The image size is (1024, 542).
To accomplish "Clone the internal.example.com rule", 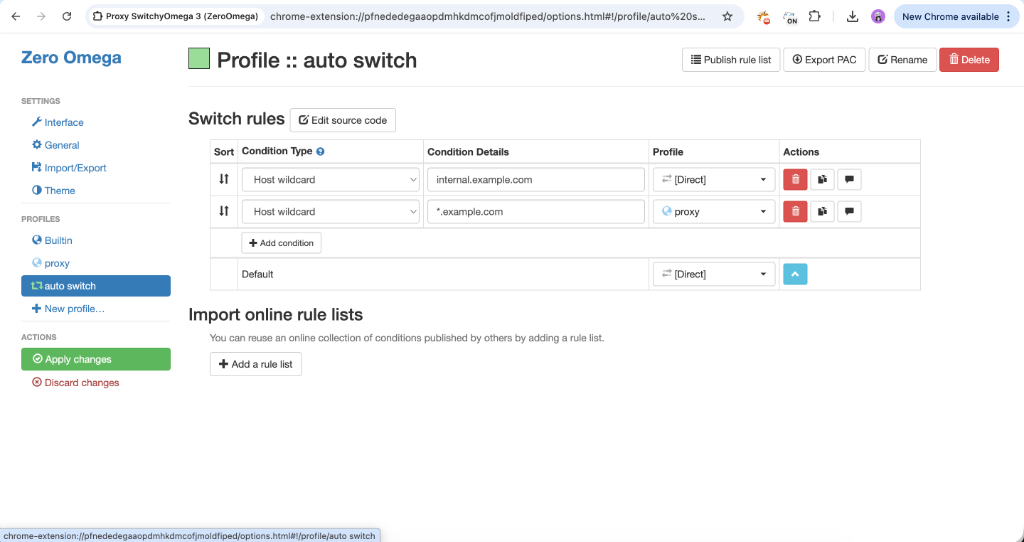I will click(x=821, y=180).
